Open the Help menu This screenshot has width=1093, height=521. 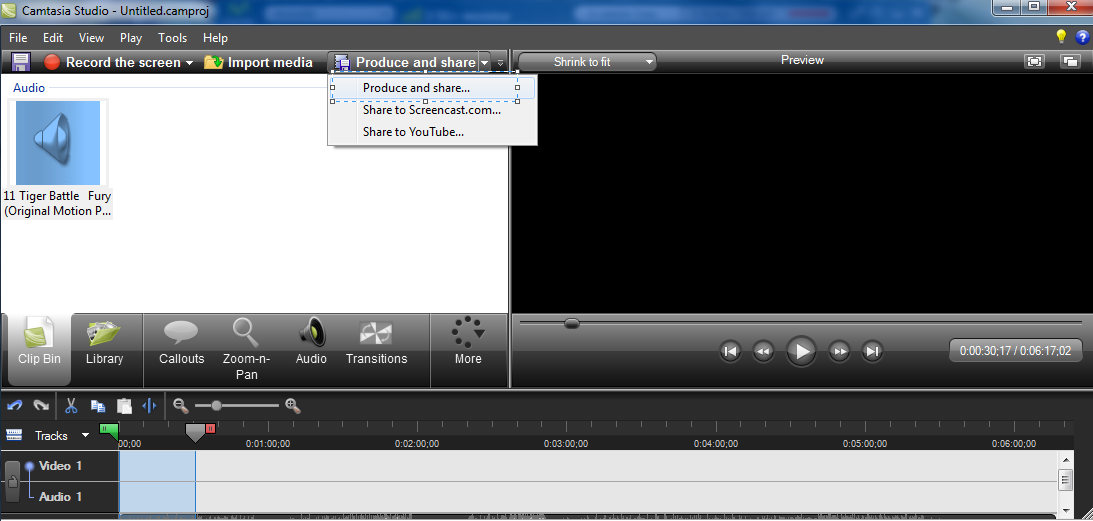215,38
